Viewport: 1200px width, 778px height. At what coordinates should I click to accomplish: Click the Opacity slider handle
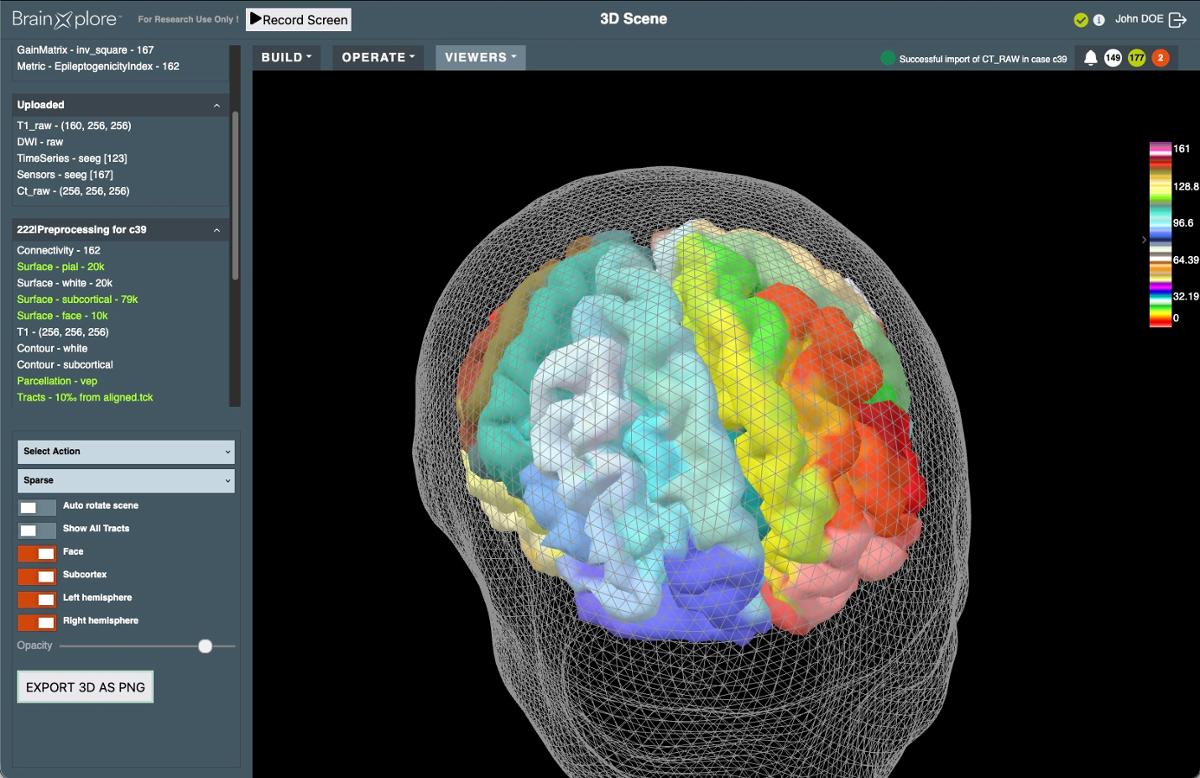tap(205, 646)
